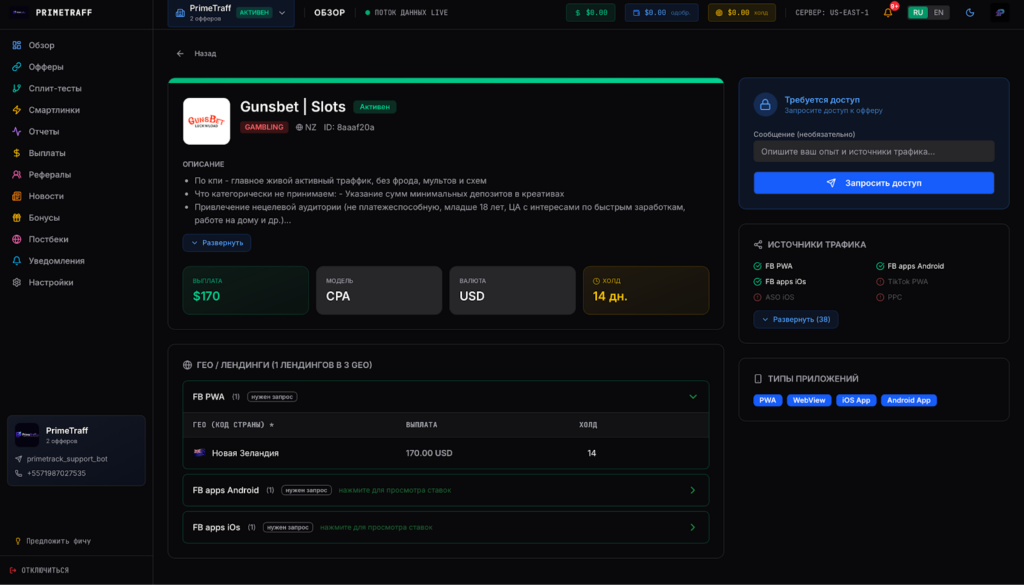1024x585 pixels.
Task: Click the Уведомления bell icon in sidebar
Action: pos(17,261)
